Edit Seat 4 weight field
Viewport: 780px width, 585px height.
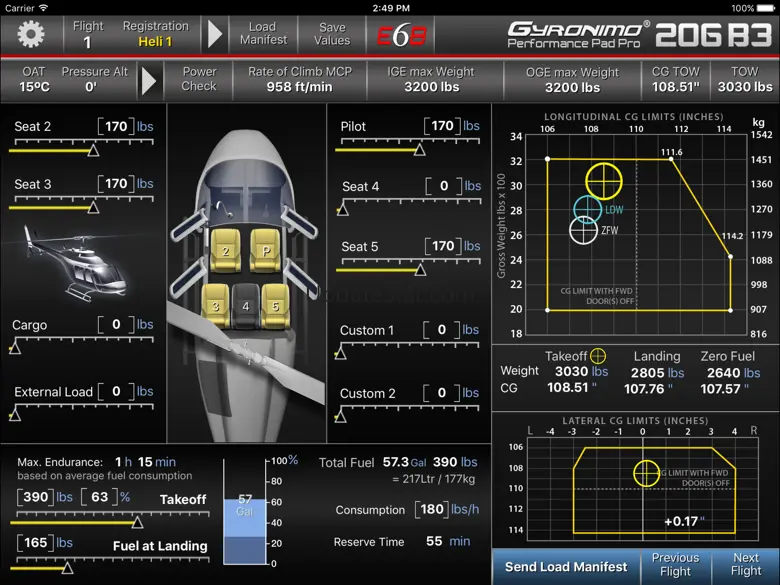pos(444,186)
